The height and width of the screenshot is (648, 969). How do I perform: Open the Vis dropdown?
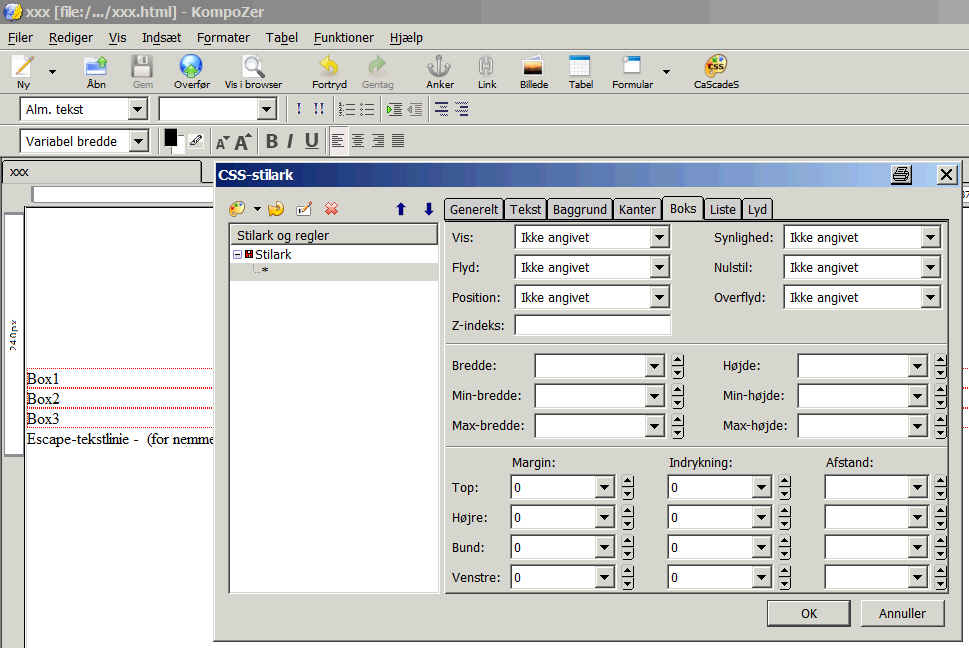(x=659, y=238)
